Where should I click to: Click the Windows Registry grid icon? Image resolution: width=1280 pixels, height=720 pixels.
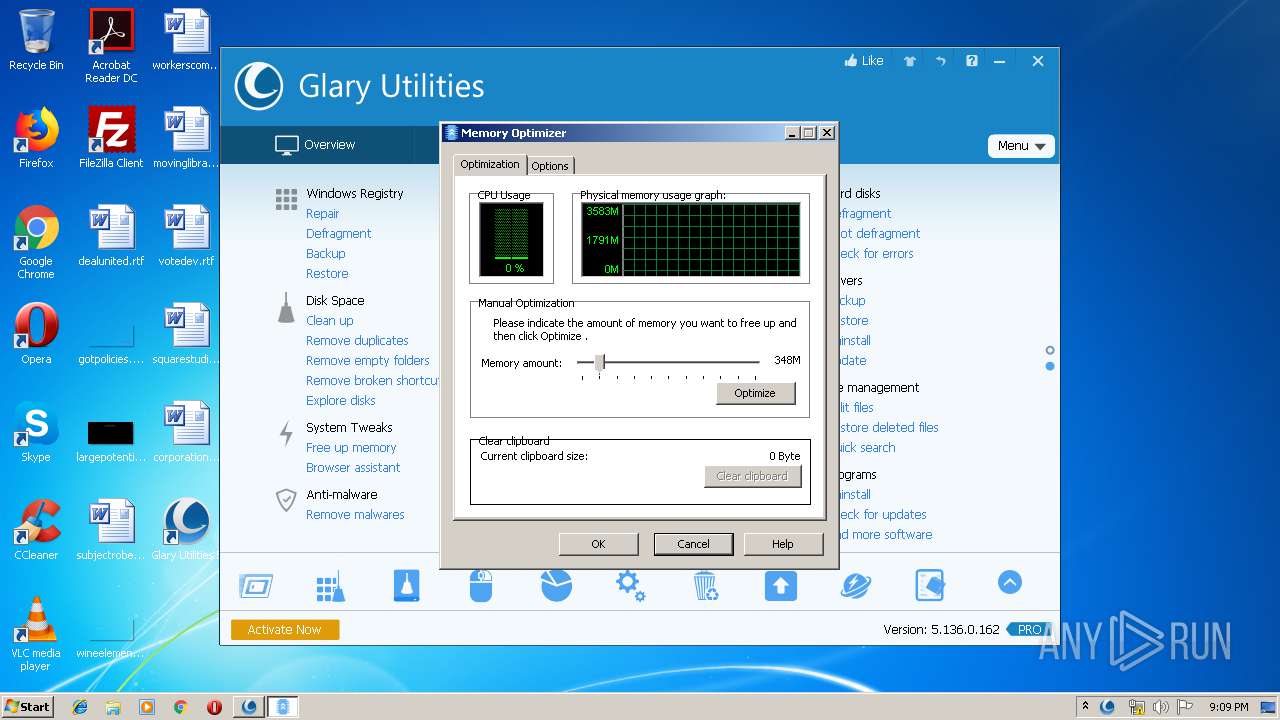pyautogui.click(x=286, y=199)
